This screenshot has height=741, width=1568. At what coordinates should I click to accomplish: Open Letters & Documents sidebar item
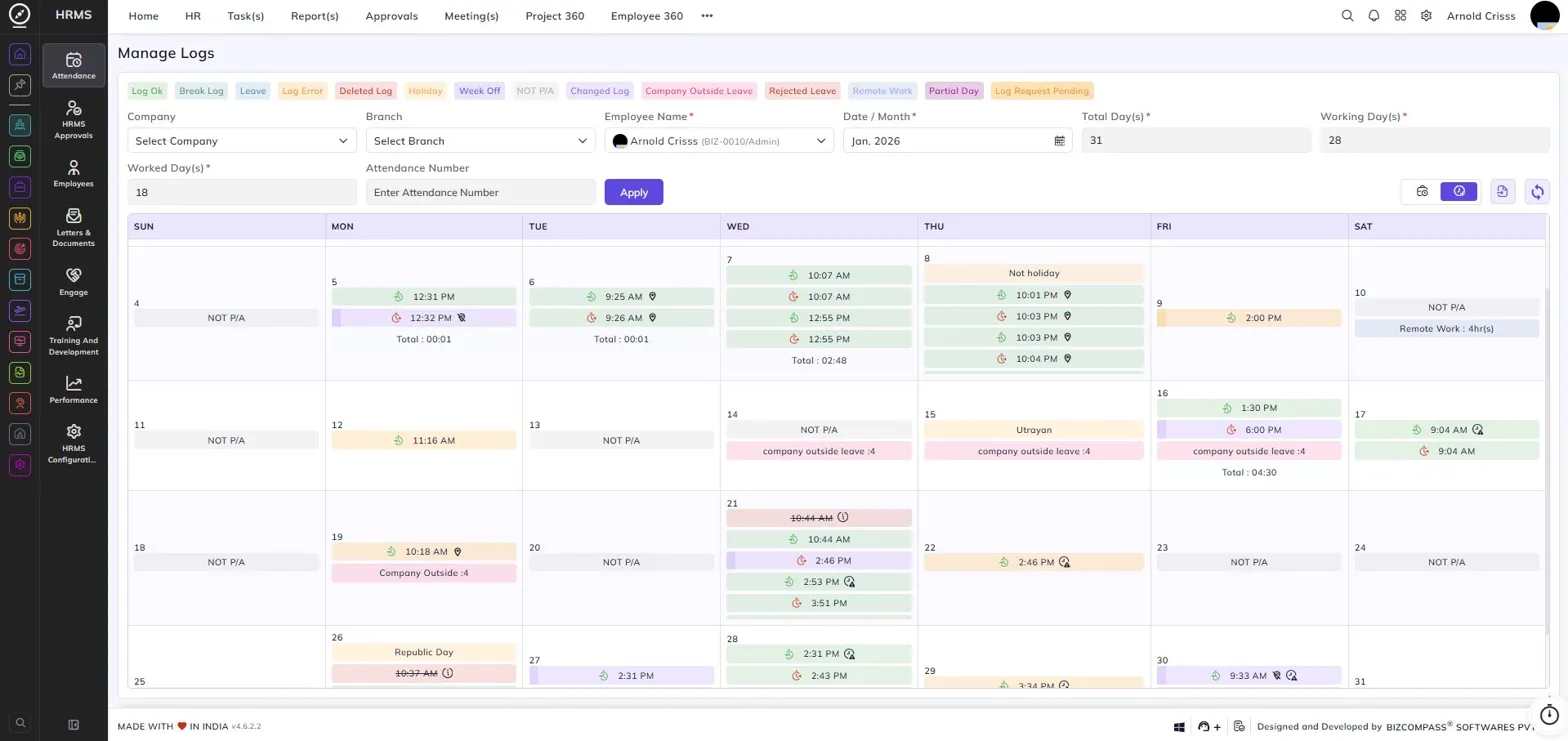point(74,228)
